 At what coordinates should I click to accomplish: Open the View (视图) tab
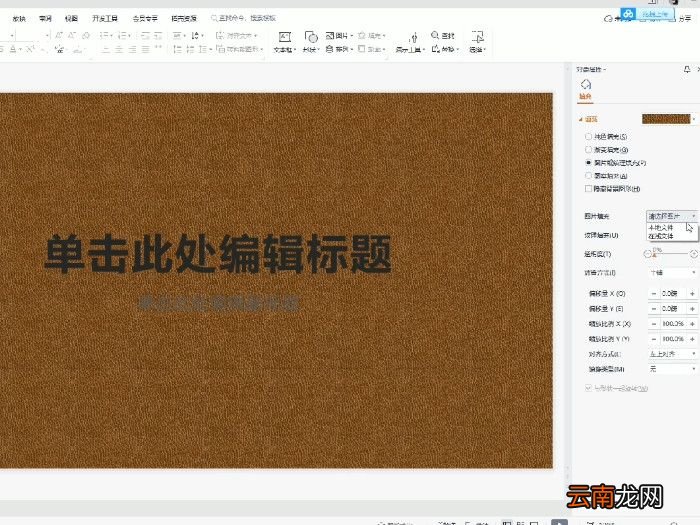pos(71,19)
